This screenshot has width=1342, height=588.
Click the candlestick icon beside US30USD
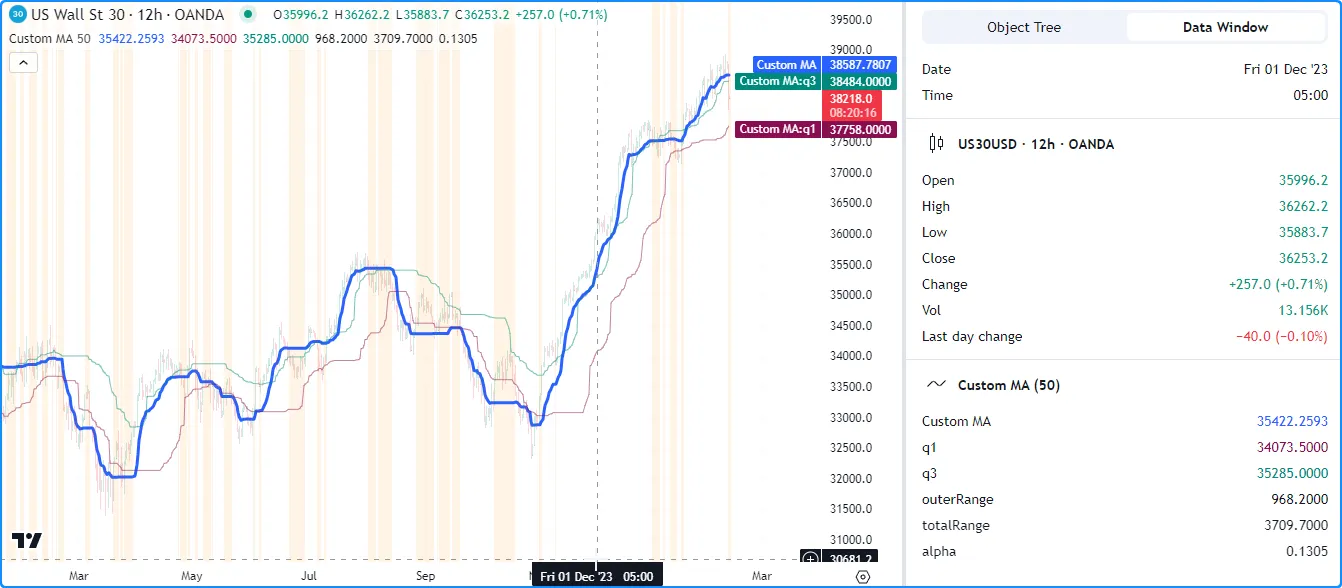click(936, 144)
